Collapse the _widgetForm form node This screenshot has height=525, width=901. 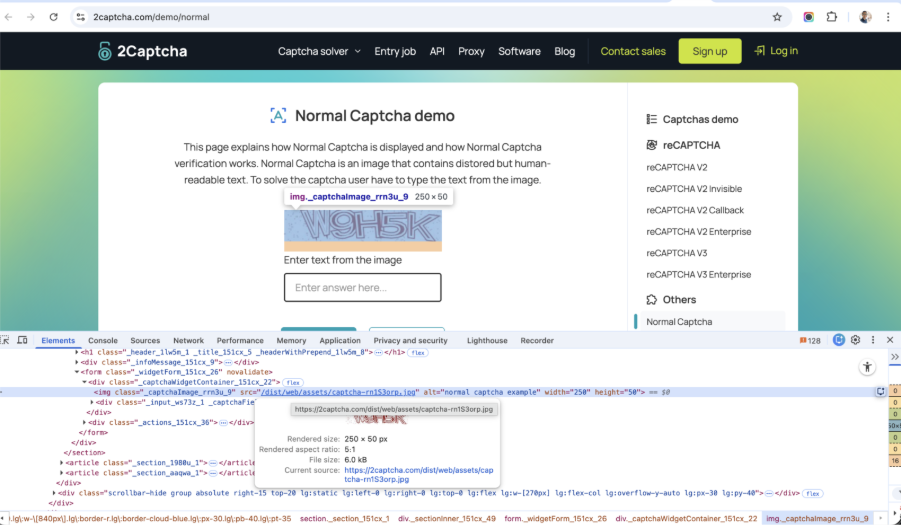point(77,372)
